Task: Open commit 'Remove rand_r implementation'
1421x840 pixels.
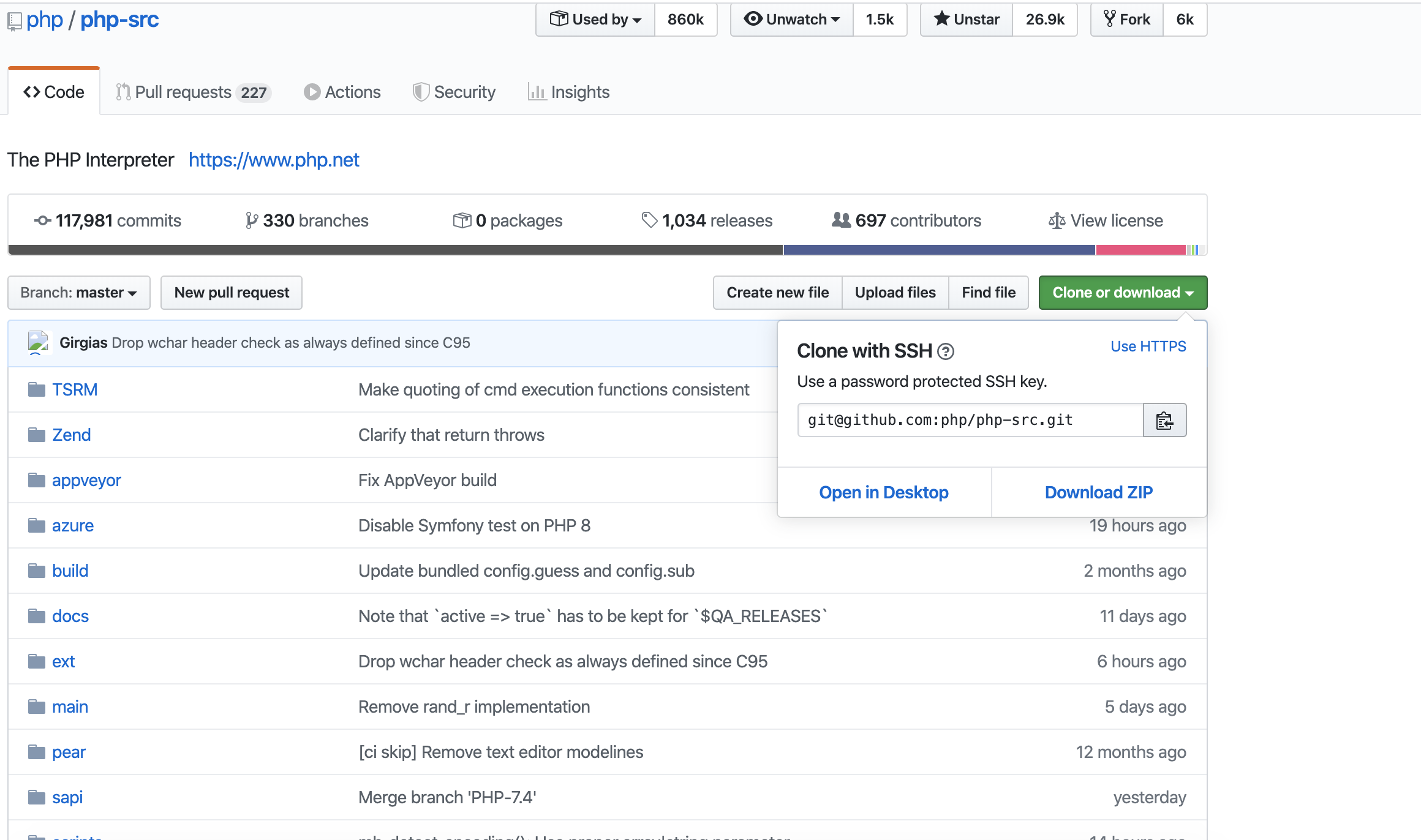Action: 474,707
